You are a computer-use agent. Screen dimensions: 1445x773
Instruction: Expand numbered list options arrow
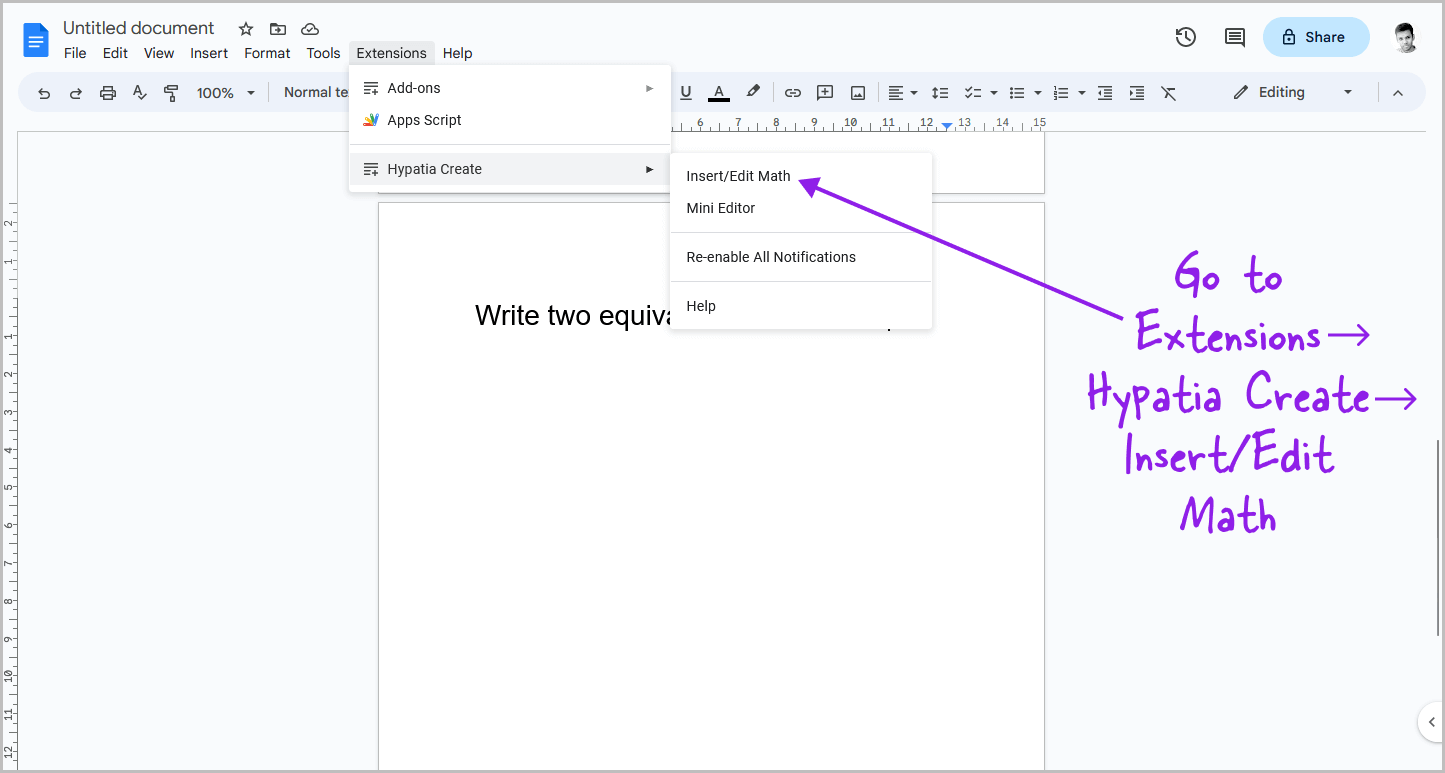coord(1082,93)
